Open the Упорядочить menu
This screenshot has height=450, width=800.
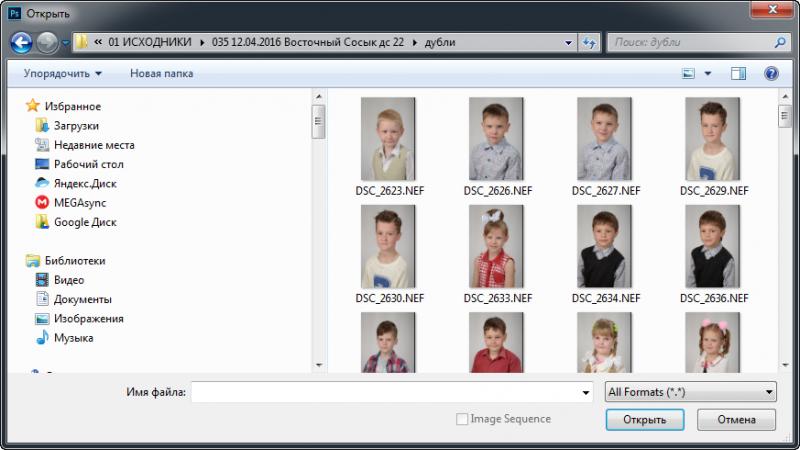click(x=62, y=73)
